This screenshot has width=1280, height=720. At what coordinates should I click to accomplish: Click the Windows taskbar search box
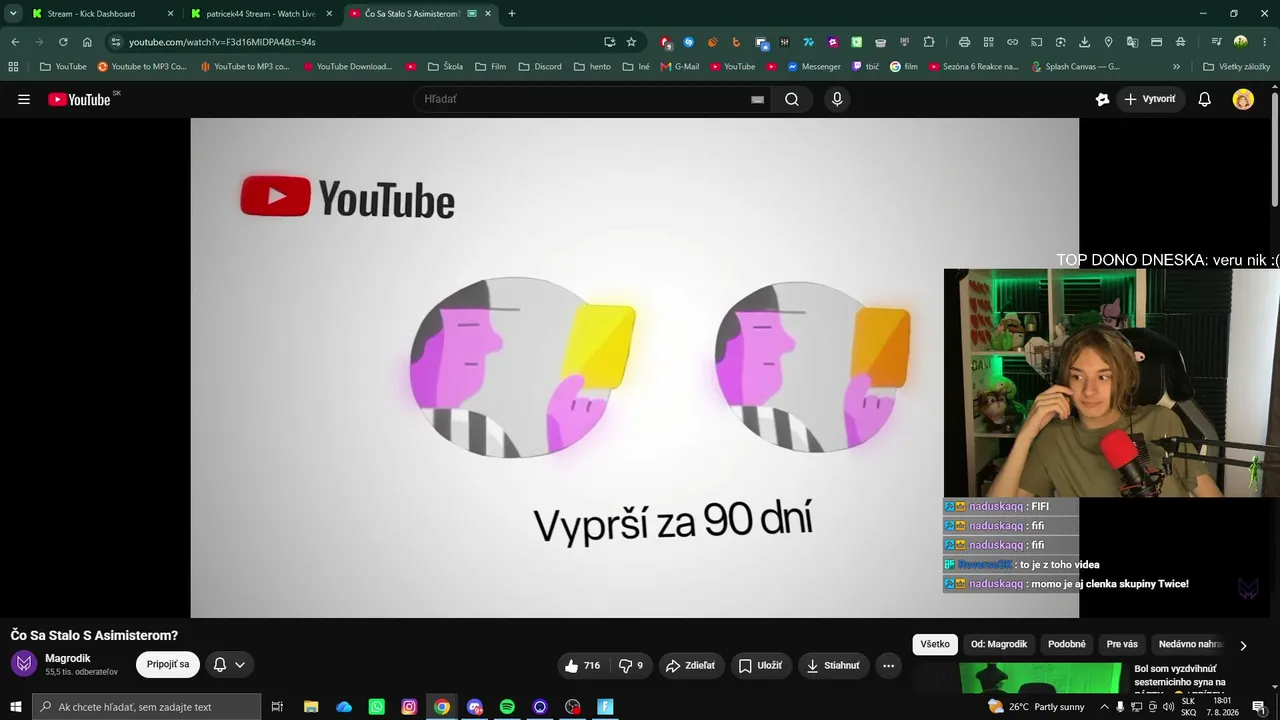(146, 707)
